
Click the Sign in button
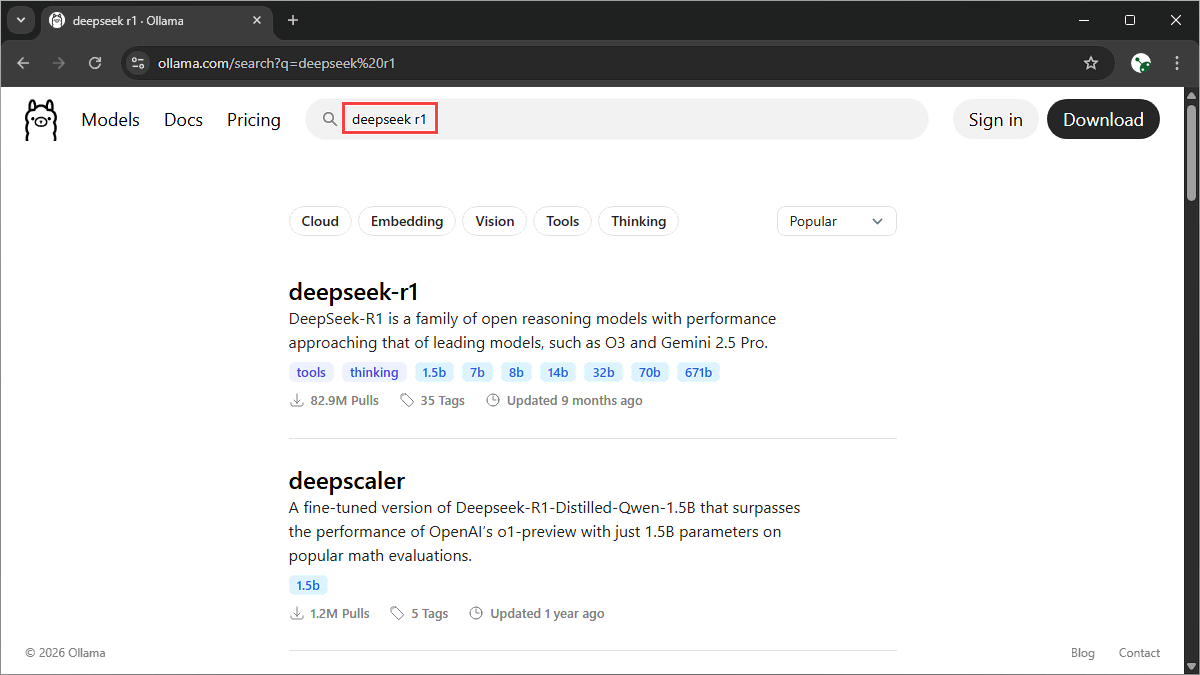996,120
